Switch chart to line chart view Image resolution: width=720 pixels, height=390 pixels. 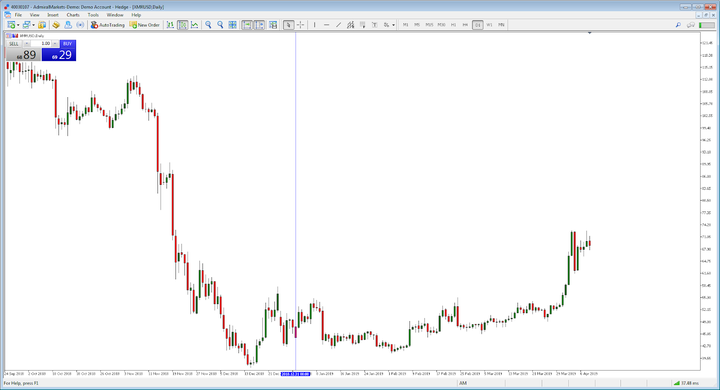coord(195,25)
